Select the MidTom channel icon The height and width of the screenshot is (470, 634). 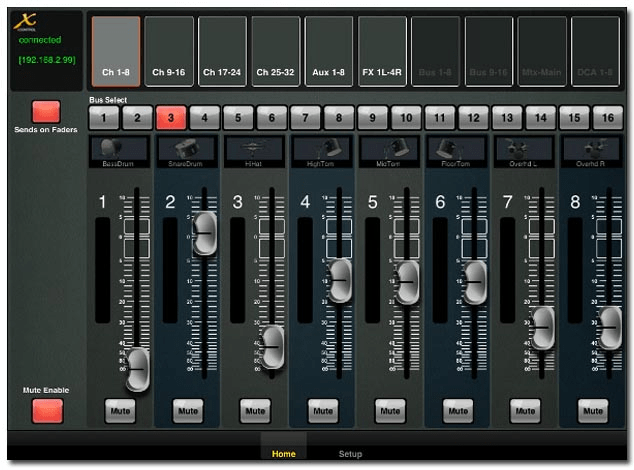tap(389, 152)
